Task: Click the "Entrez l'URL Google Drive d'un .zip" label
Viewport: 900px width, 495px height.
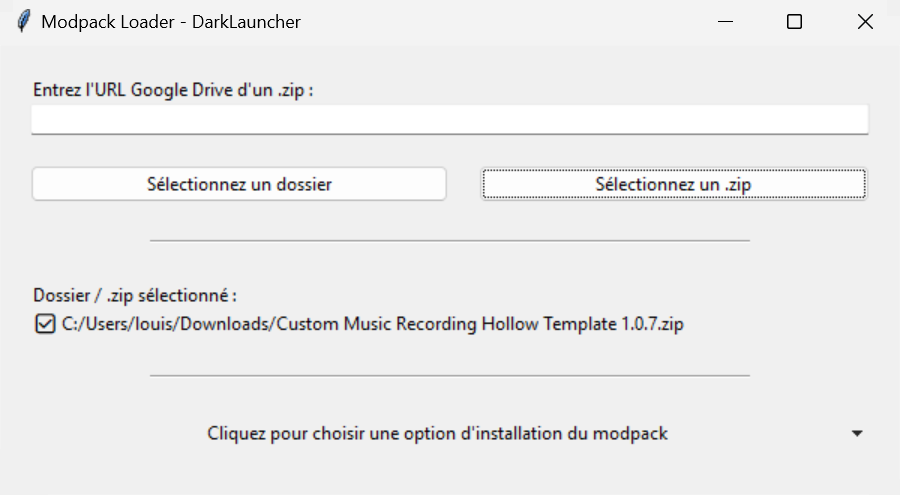Action: coord(173,89)
